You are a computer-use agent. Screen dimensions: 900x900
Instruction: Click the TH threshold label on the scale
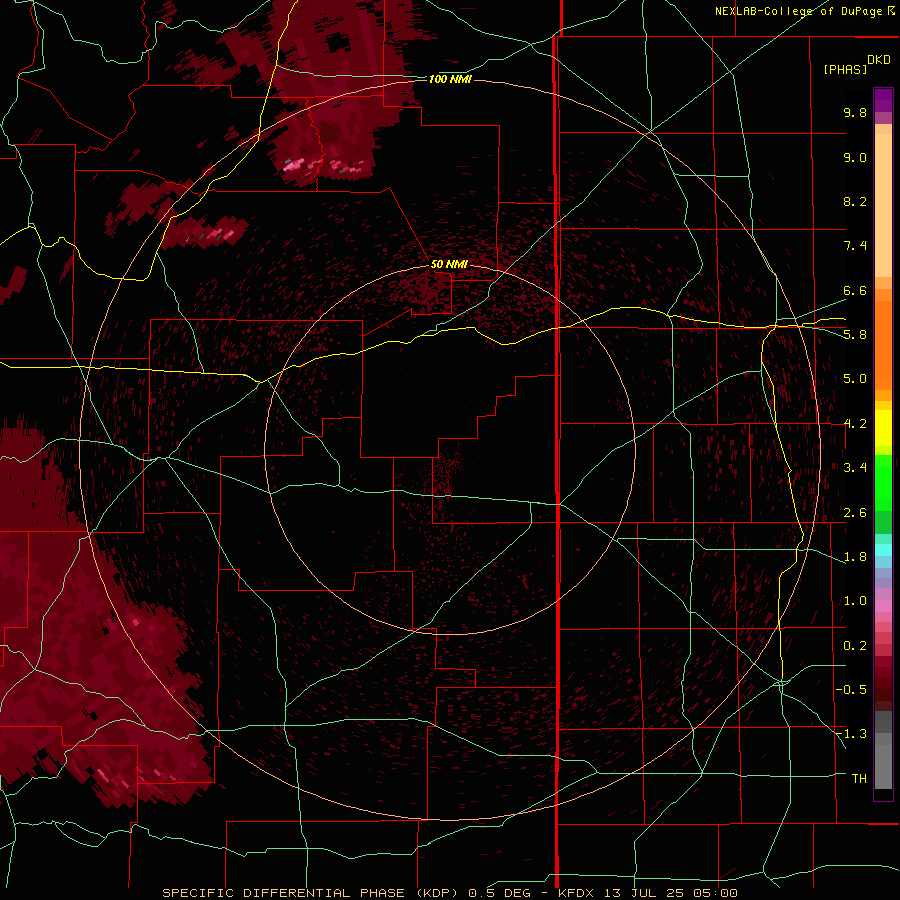(x=859, y=779)
